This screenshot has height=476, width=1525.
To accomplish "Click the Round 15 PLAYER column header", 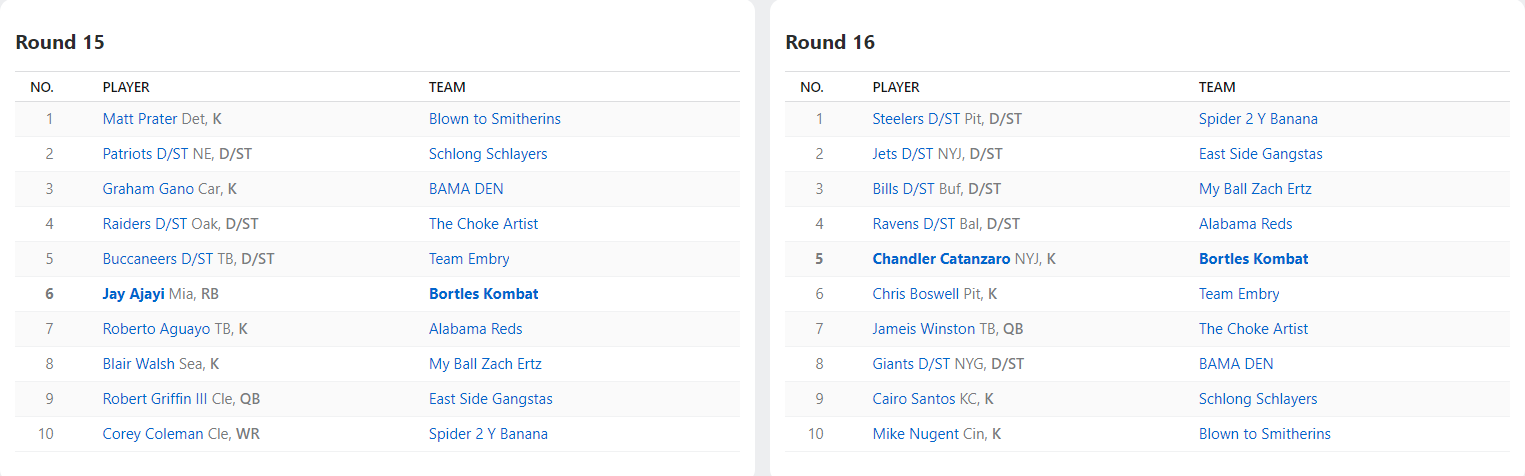I will point(126,87).
